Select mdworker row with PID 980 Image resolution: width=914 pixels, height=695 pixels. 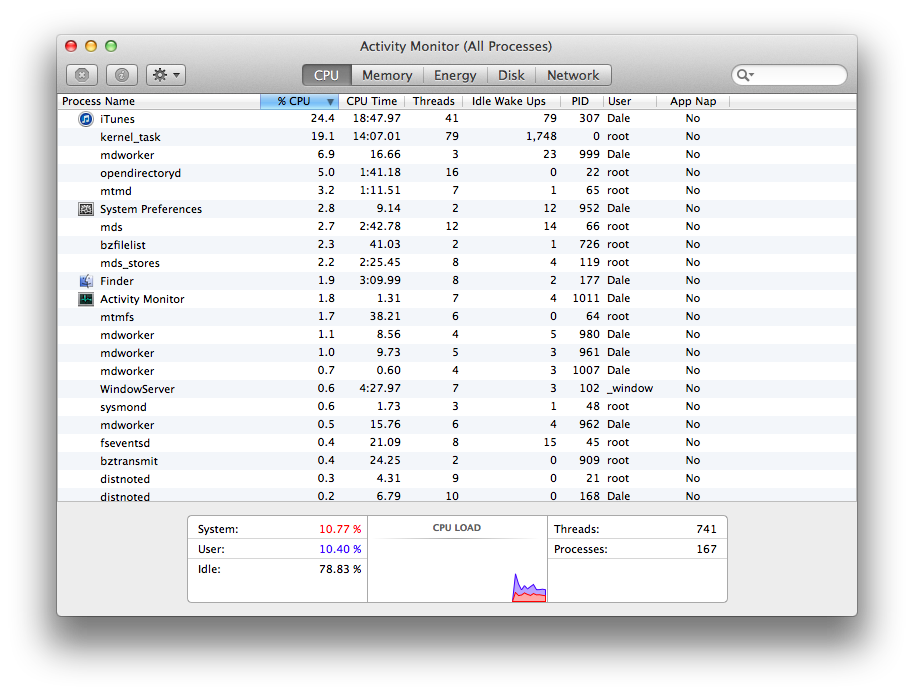click(x=457, y=335)
